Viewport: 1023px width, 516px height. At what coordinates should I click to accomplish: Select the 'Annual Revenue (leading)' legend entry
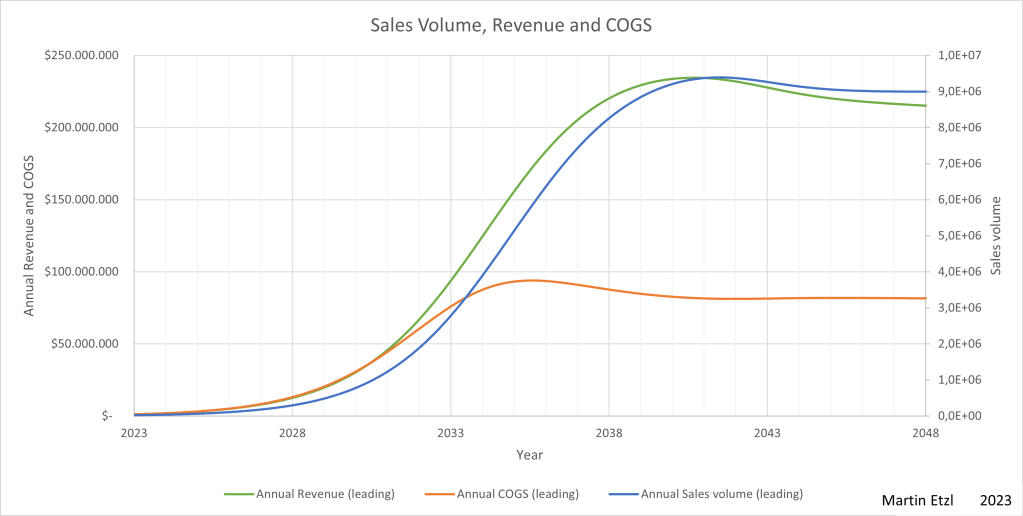click(x=325, y=493)
